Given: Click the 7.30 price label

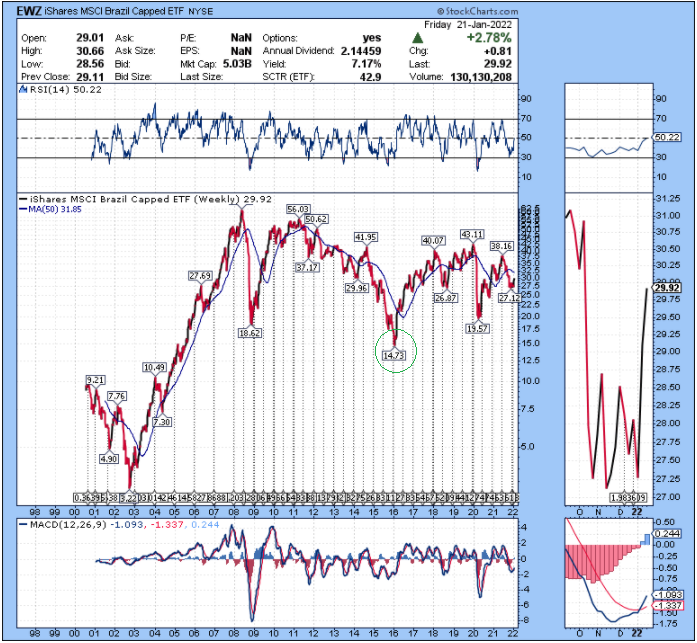Looking at the screenshot, I should pos(162,422).
